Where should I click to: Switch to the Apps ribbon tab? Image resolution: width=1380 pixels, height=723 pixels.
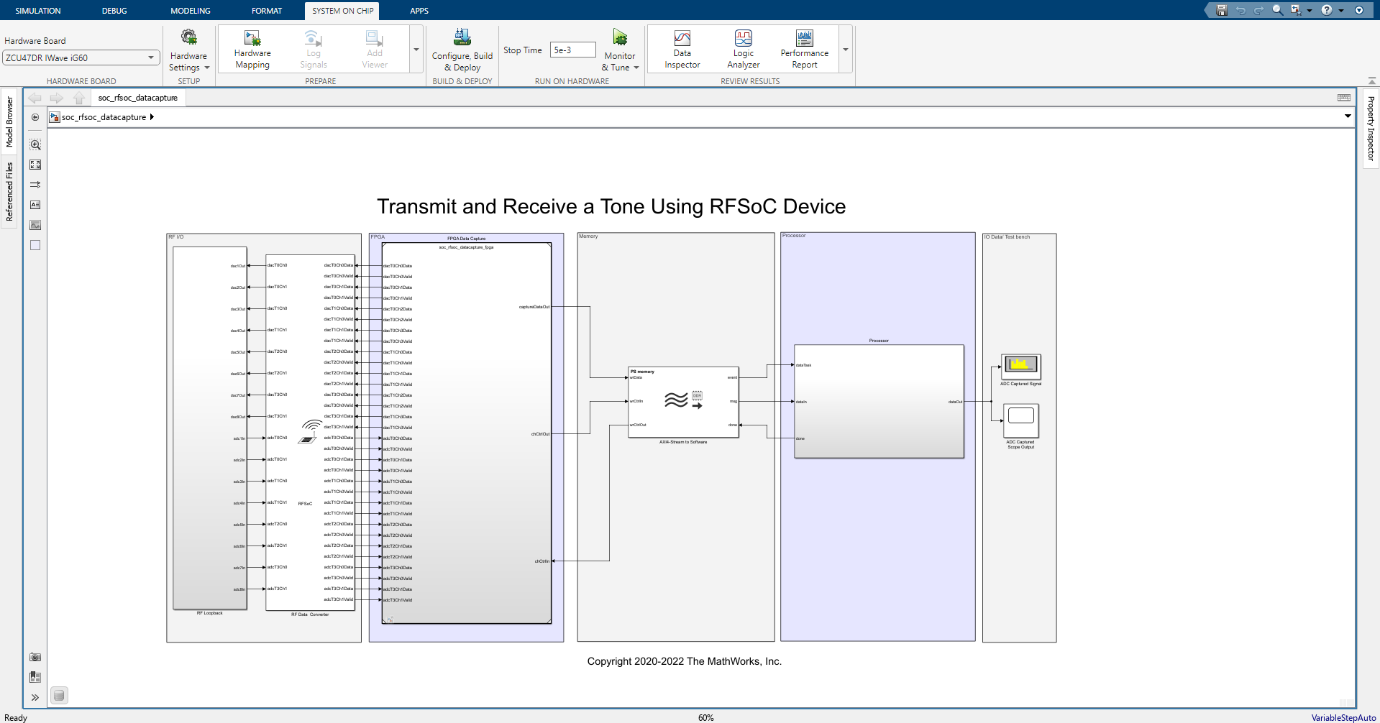[419, 10]
